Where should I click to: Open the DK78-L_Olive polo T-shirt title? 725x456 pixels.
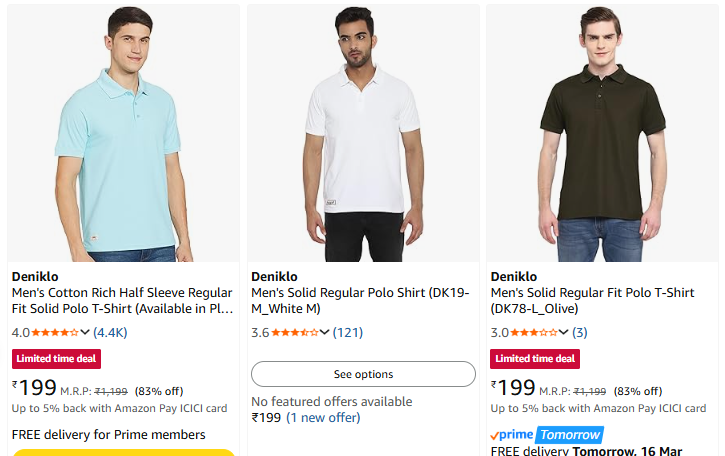(x=592, y=300)
